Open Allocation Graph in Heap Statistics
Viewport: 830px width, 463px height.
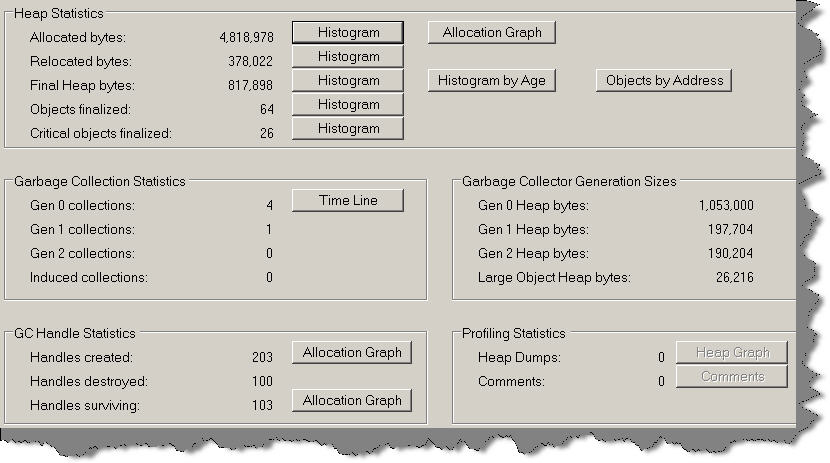click(x=492, y=32)
